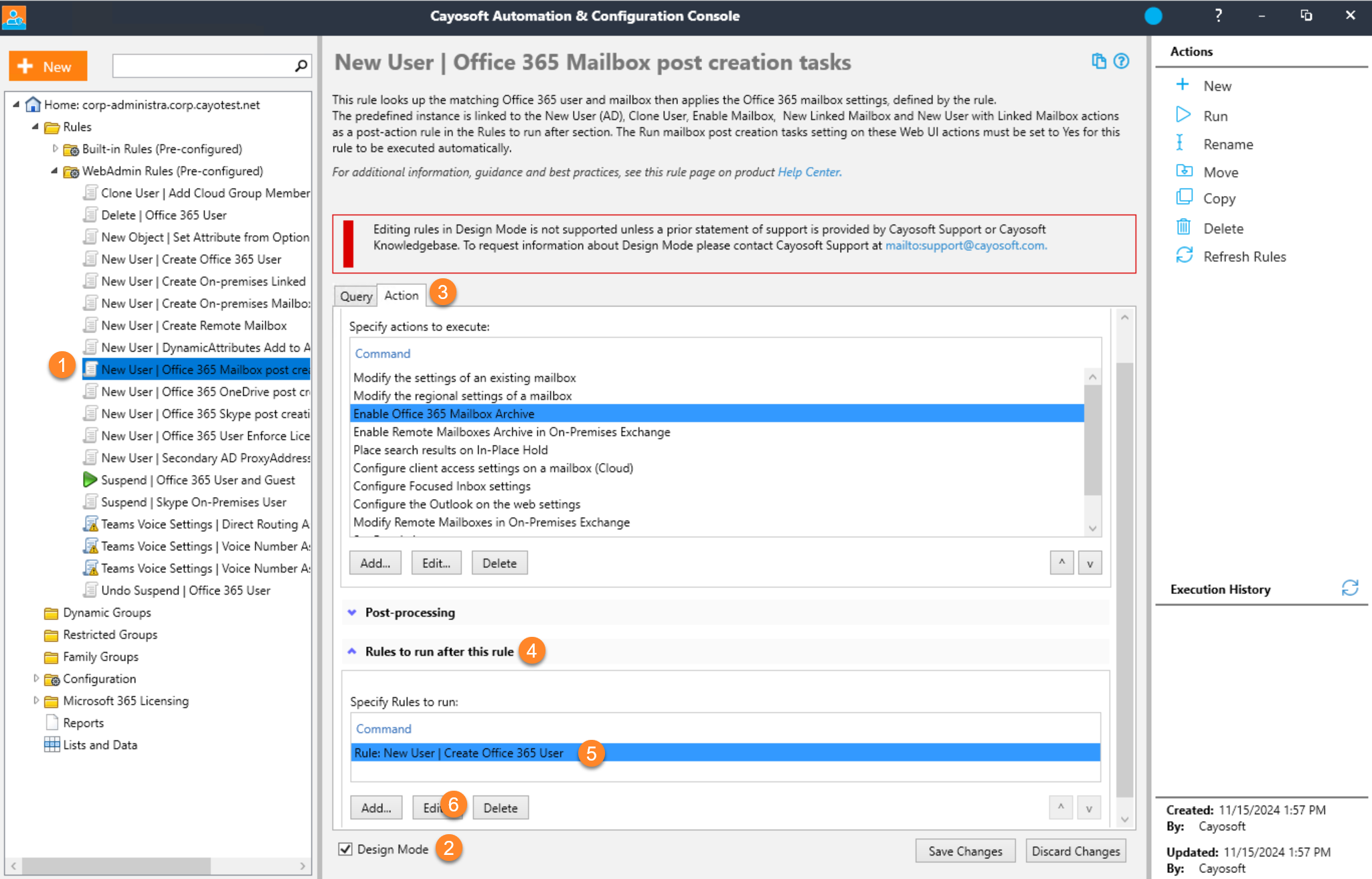The image size is (1372, 879).
Task: Uncheck the Design Mode checkbox
Action: click(345, 849)
